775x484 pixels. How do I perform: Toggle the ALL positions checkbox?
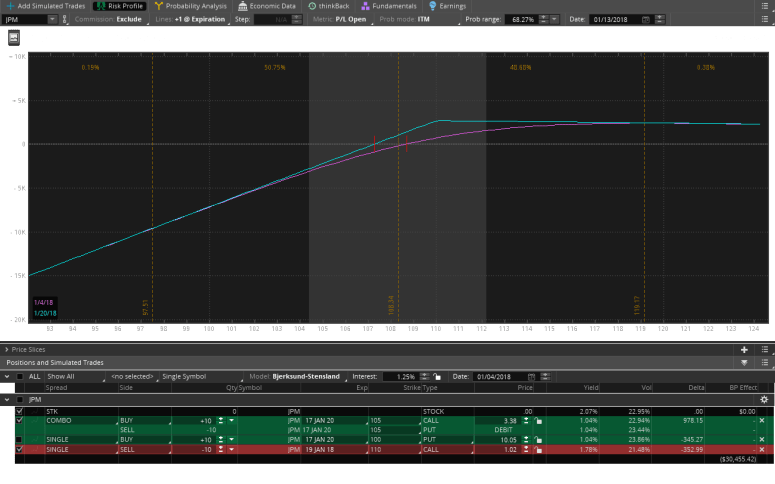19,376
